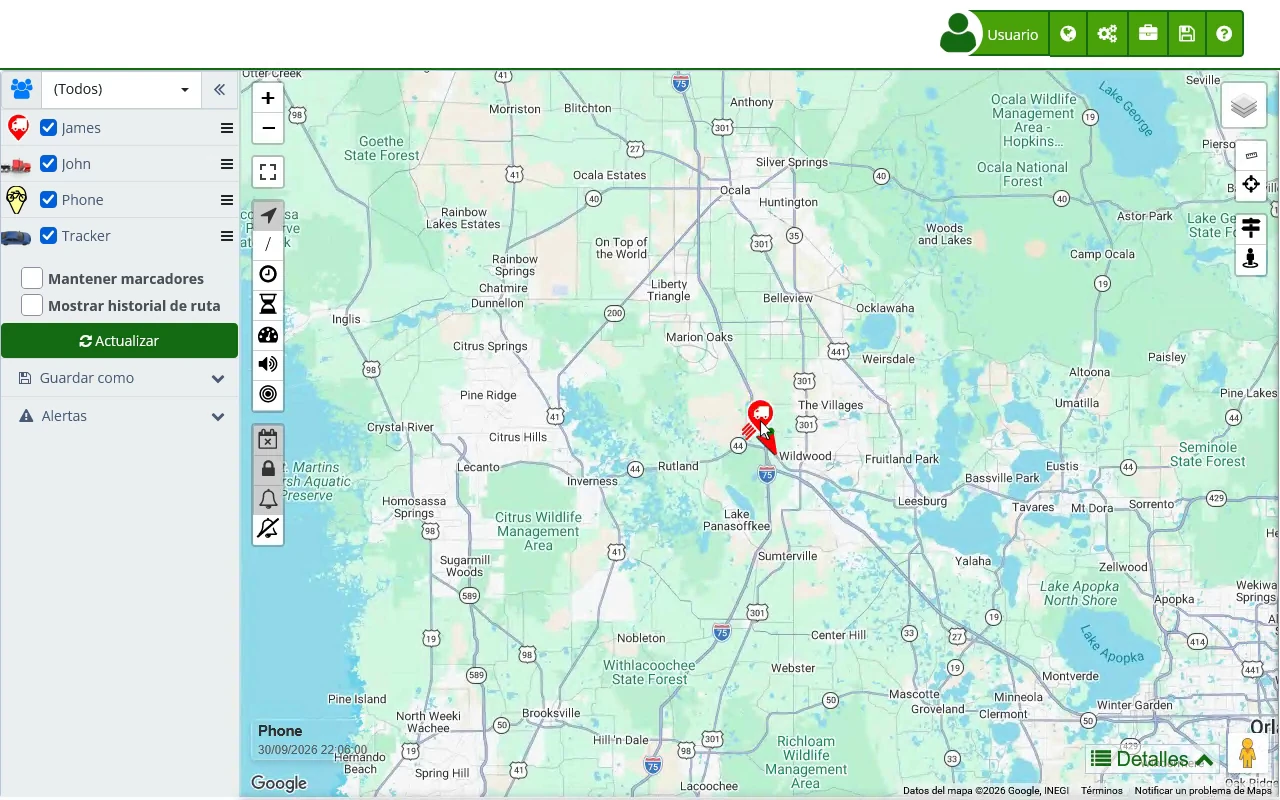
Task: Click the padlock icon on map toolbar
Action: point(268,469)
